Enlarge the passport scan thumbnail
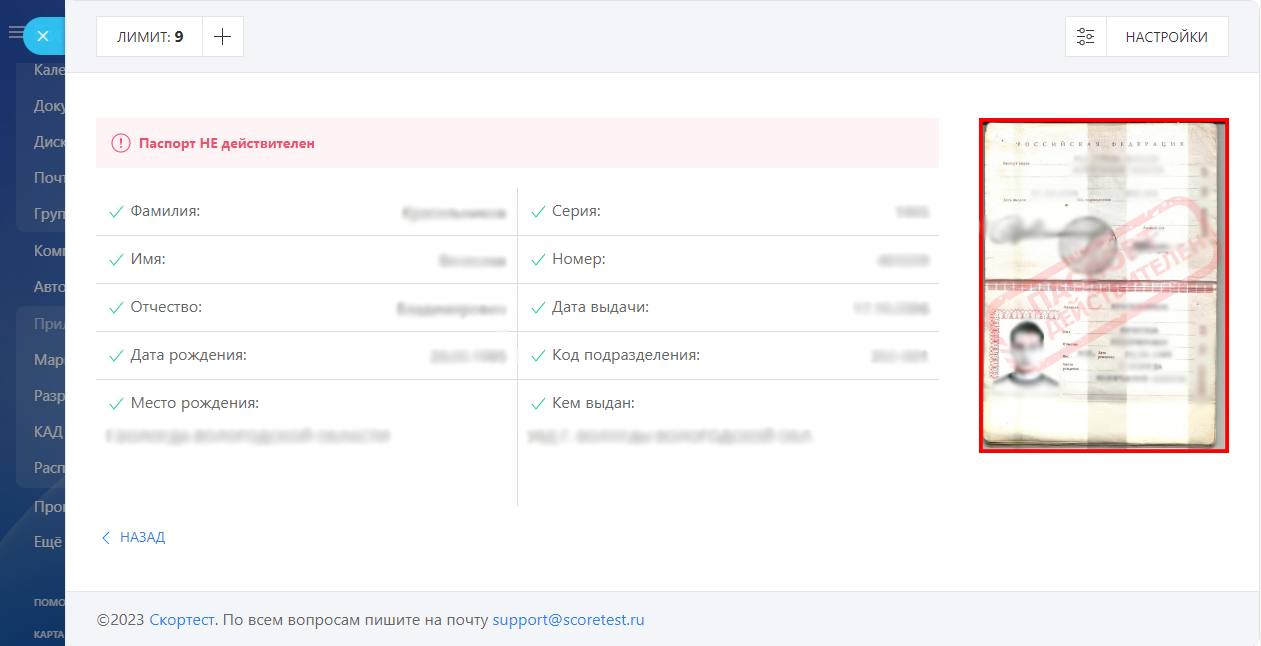The image size is (1261, 646). pos(1103,285)
